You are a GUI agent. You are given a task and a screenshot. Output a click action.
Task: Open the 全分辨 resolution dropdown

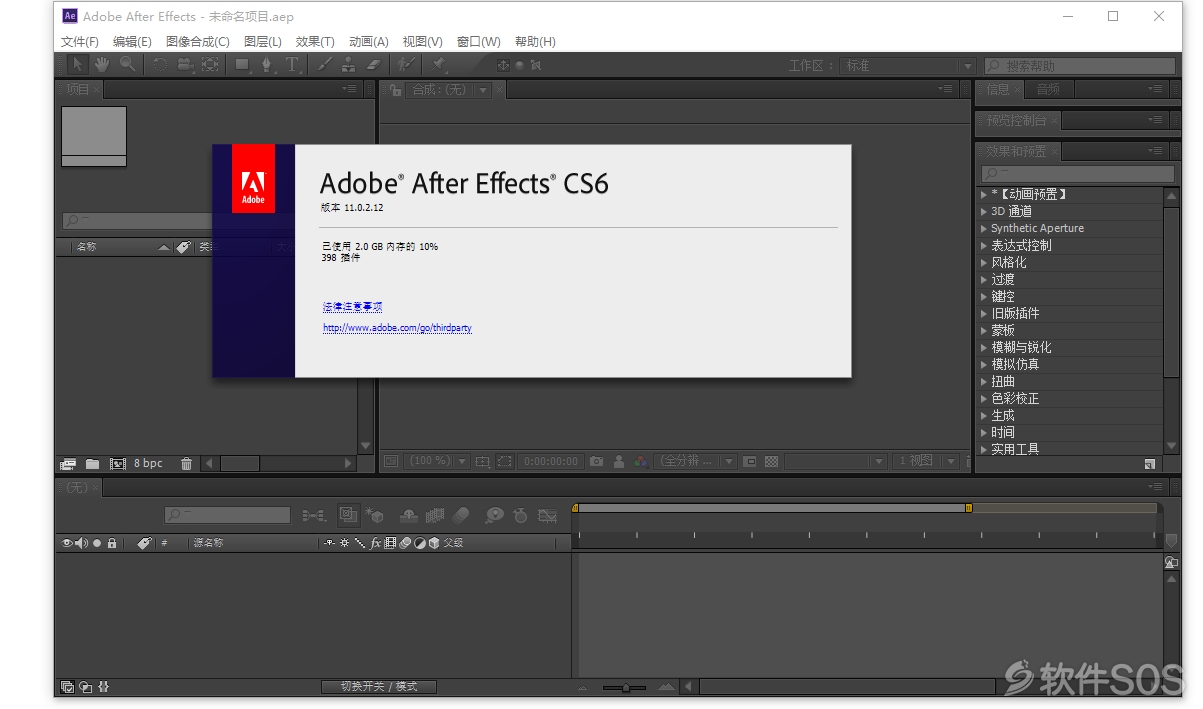pyautogui.click(x=696, y=461)
